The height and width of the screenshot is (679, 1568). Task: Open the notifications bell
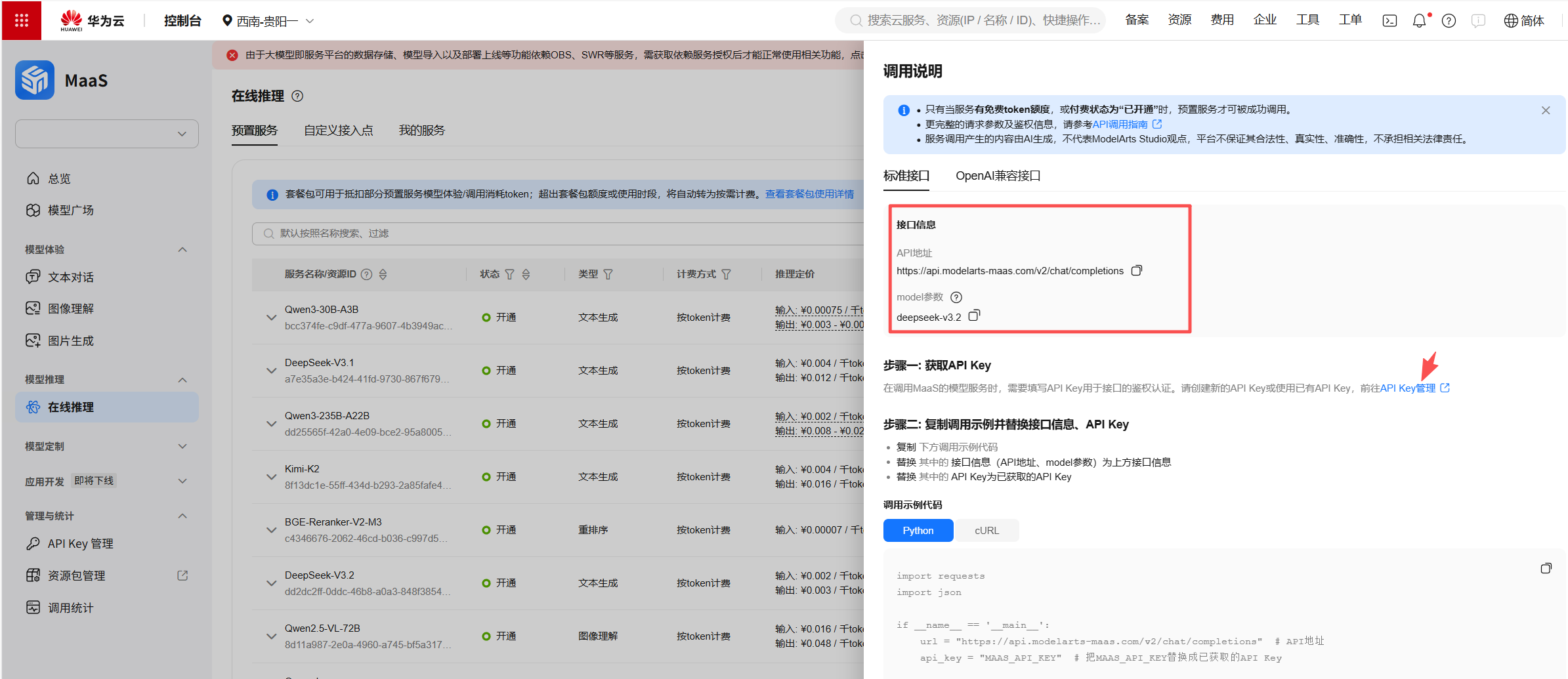(1419, 21)
